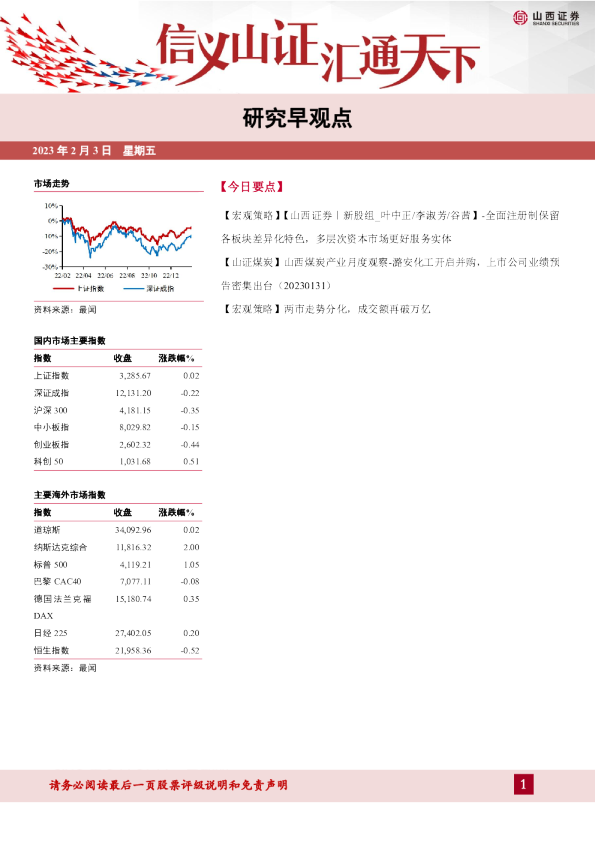
Task: Open the 两市走势分化 headline
Action: (326, 309)
